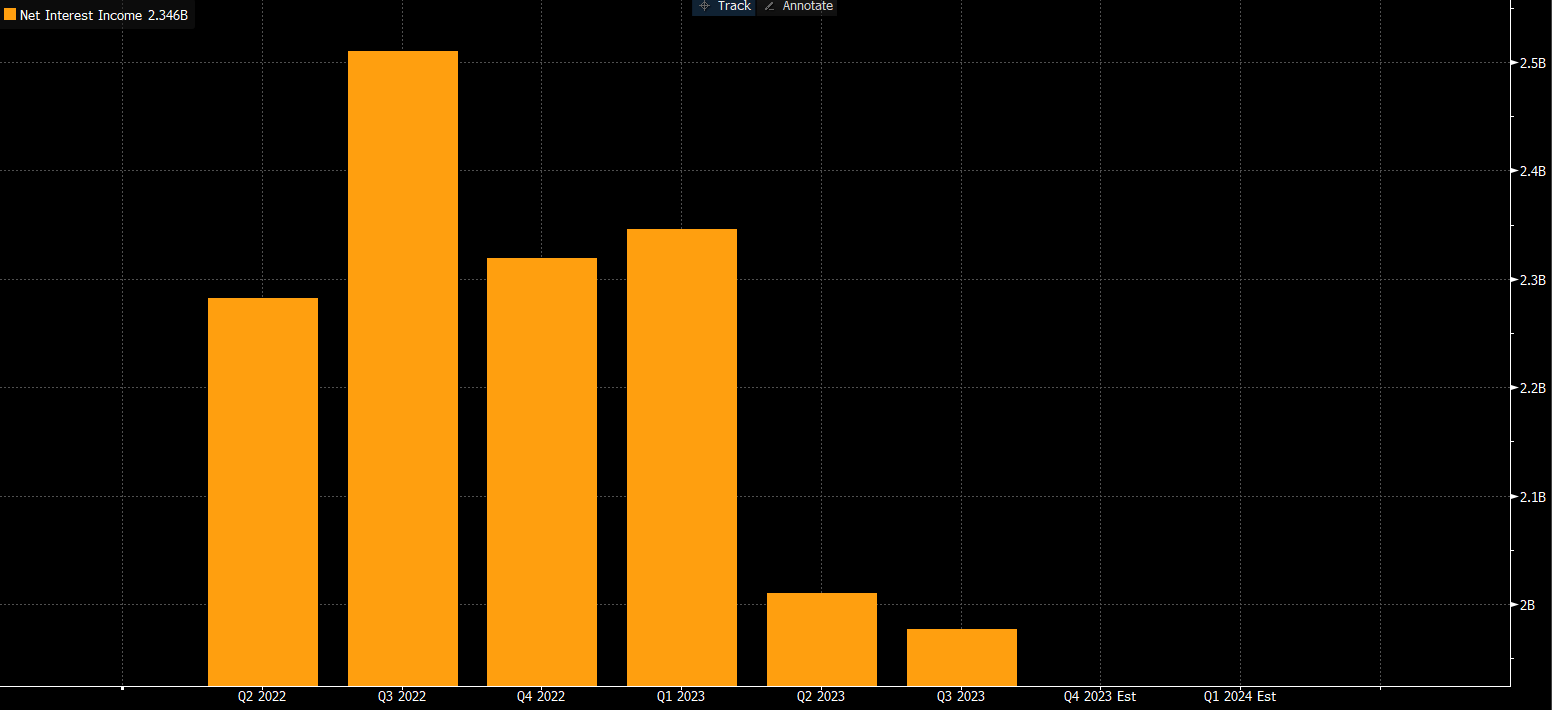1557x710 pixels.
Task: Click the 2.3B y-axis value
Action: click(x=1533, y=279)
